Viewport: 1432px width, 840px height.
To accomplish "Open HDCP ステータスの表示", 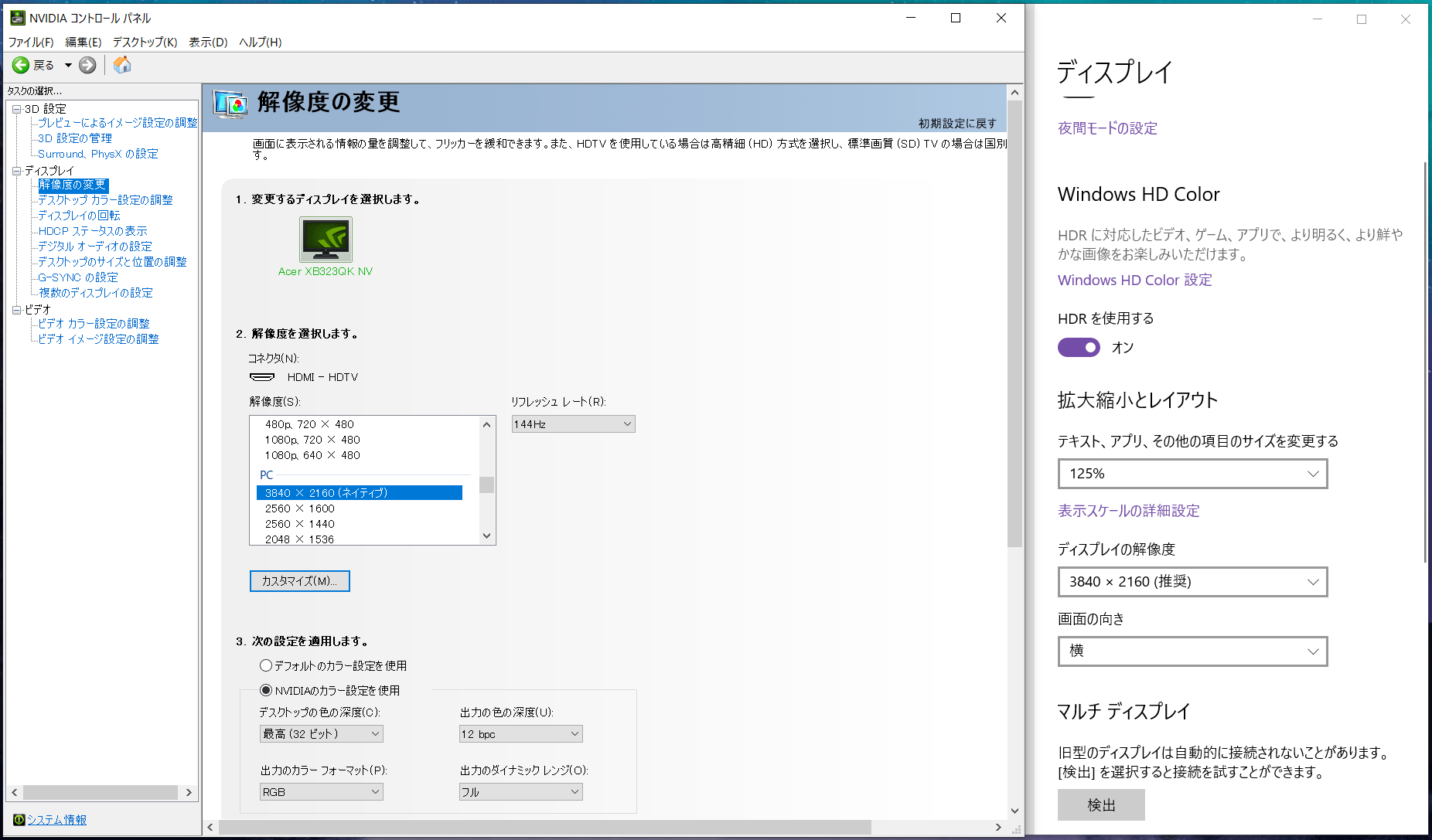I will [x=93, y=231].
